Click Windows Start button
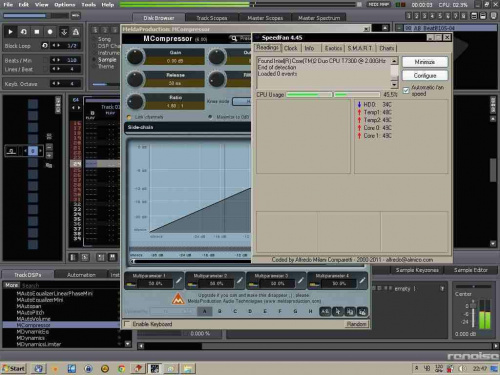The image size is (500, 375). 14,368
